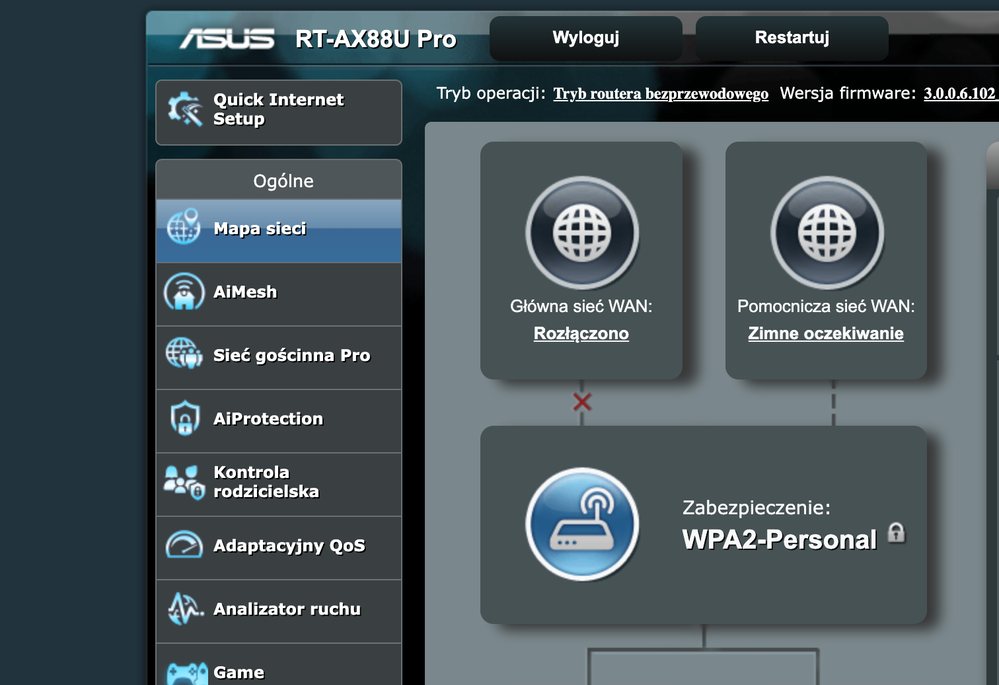Click the blue wireless router icon

tap(581, 523)
